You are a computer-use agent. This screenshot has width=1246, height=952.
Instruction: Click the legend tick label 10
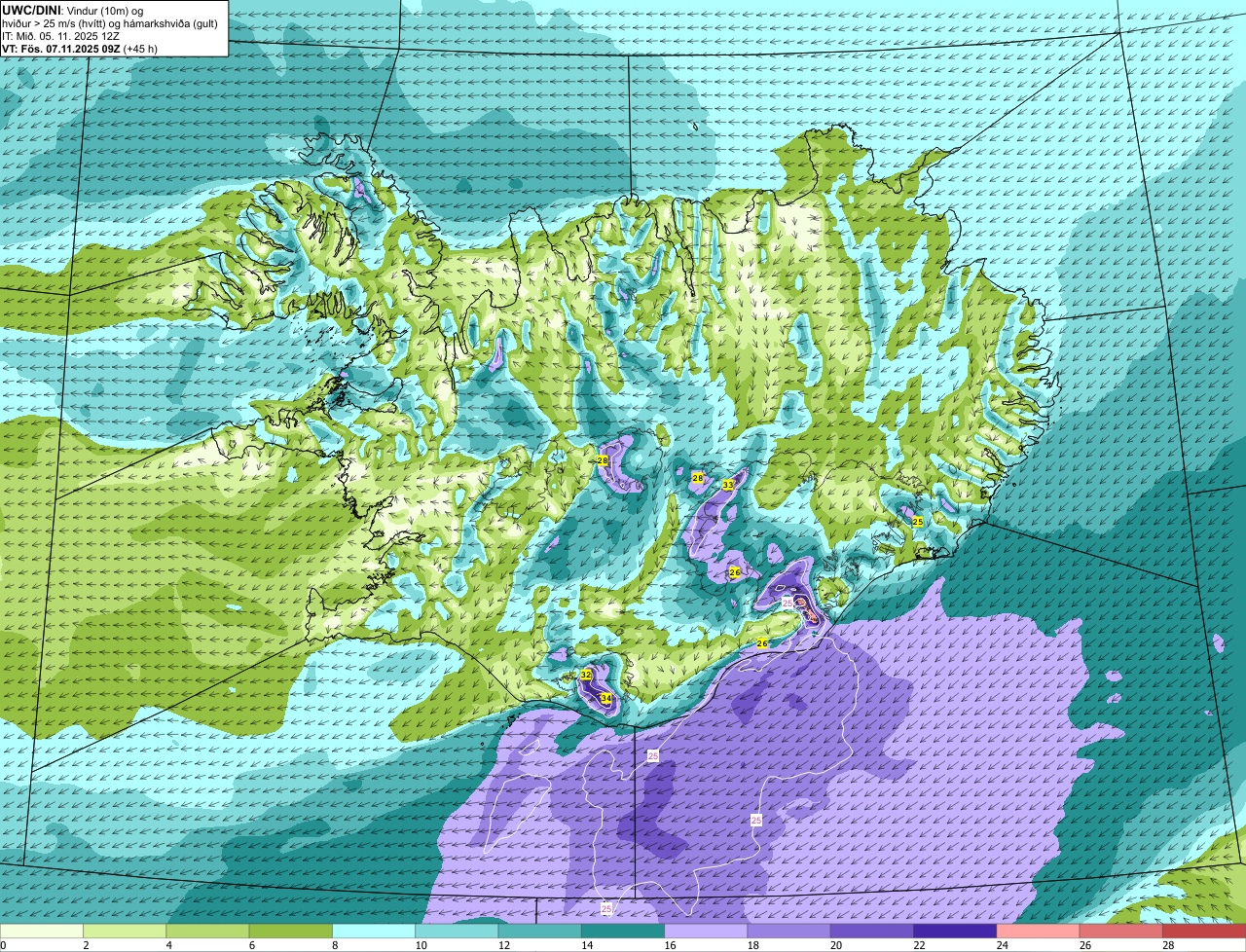[421, 945]
